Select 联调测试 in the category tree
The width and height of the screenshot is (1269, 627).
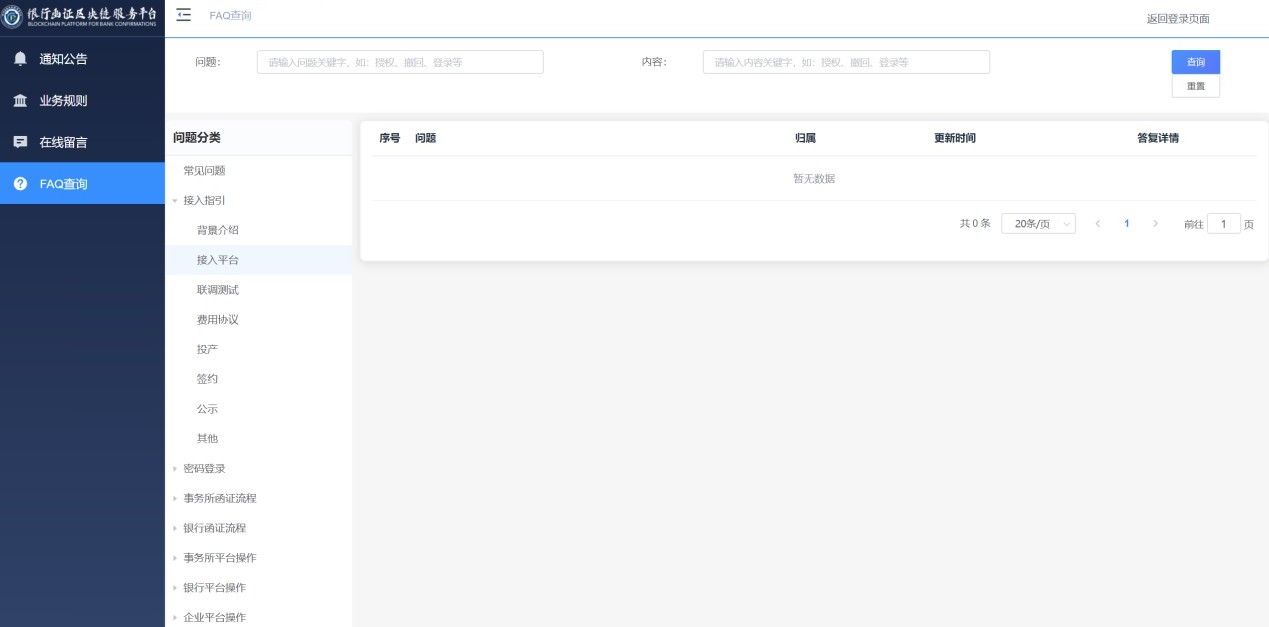click(x=218, y=290)
